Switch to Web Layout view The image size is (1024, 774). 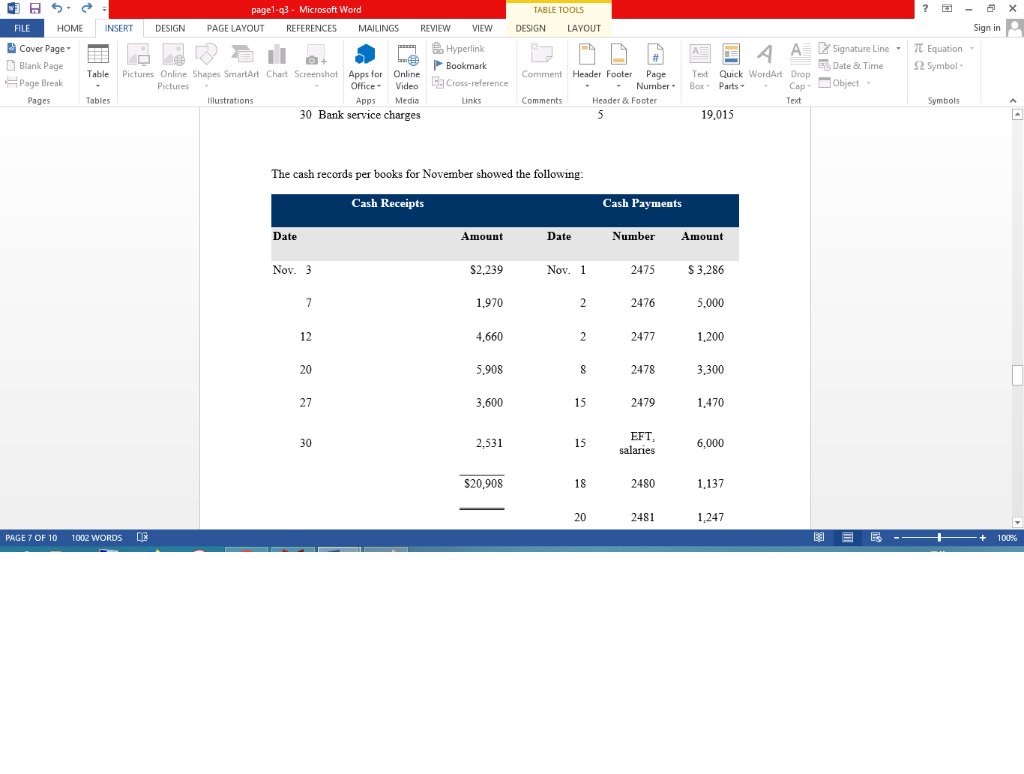tap(876, 538)
